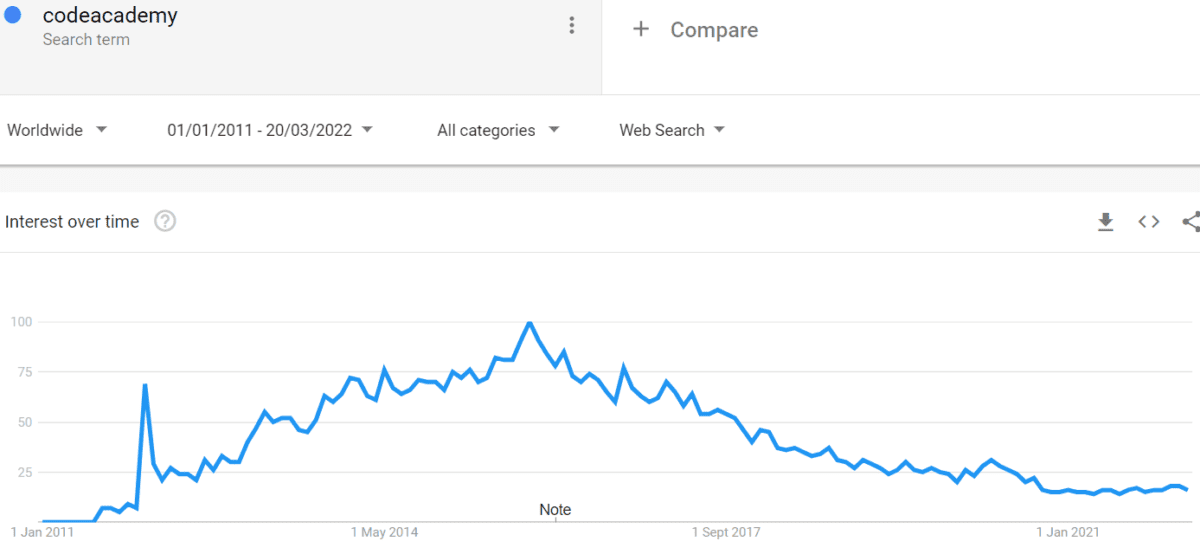
Task: Open the Web Search type dropdown
Action: [672, 130]
